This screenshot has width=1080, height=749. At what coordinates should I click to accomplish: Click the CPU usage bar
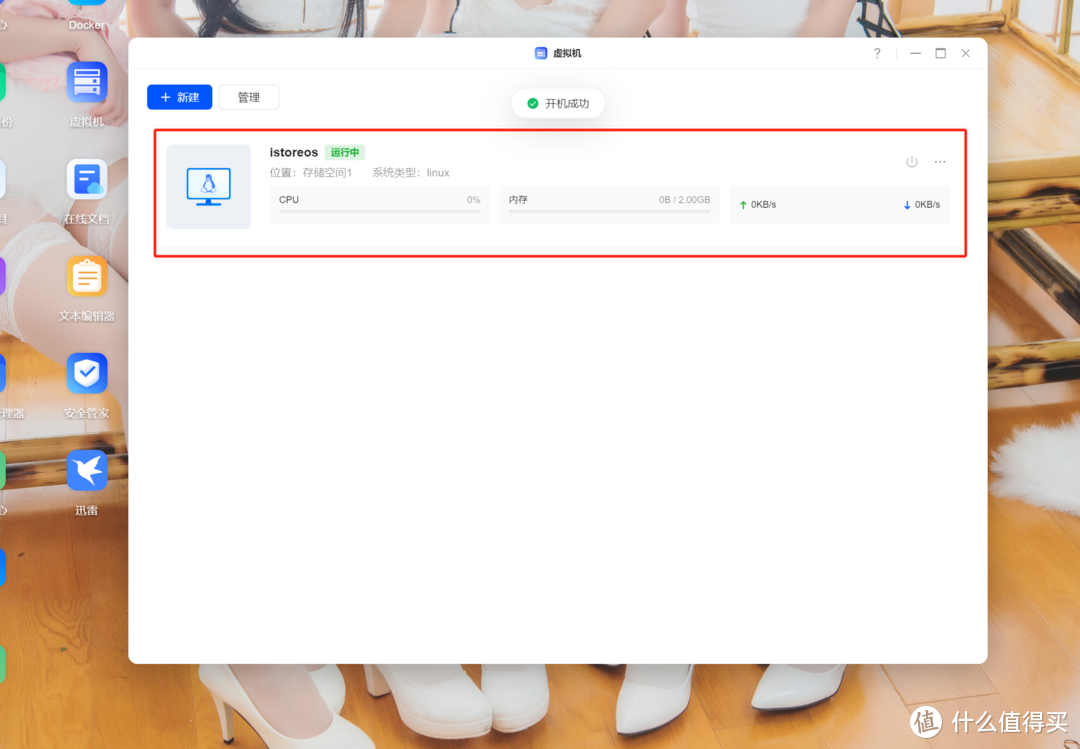(x=379, y=211)
